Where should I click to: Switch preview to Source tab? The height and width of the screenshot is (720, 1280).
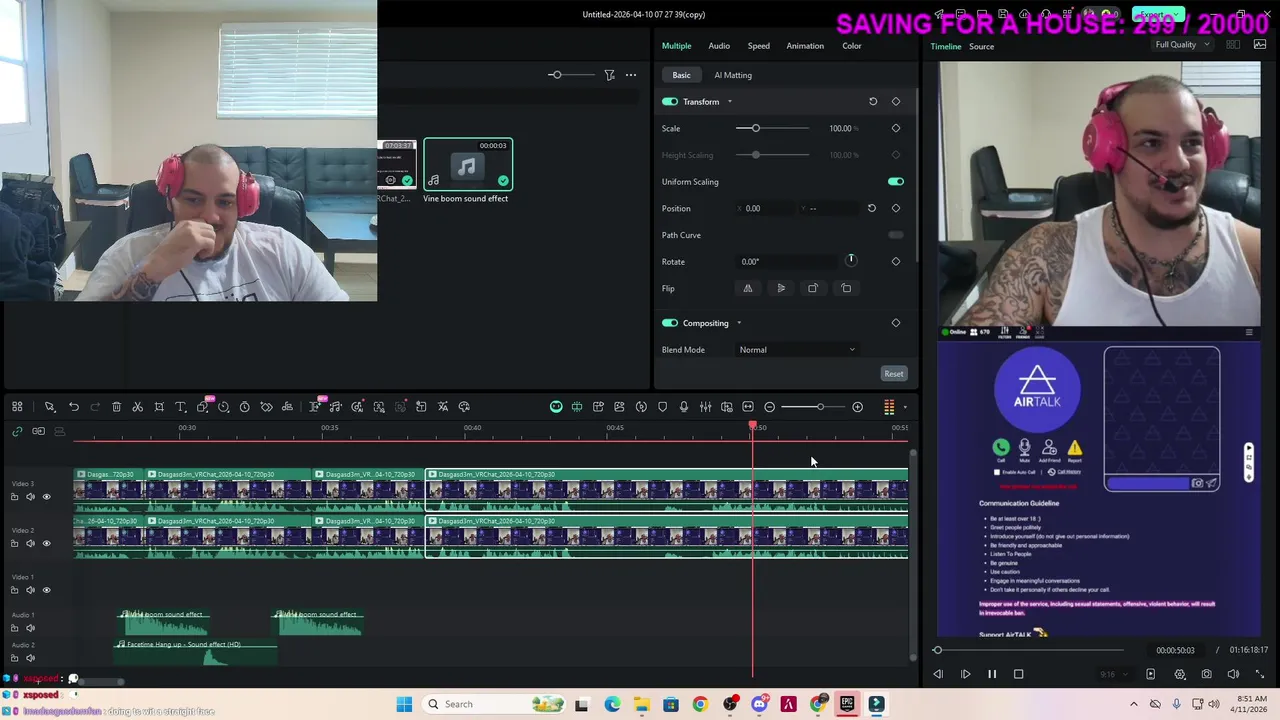click(x=981, y=47)
